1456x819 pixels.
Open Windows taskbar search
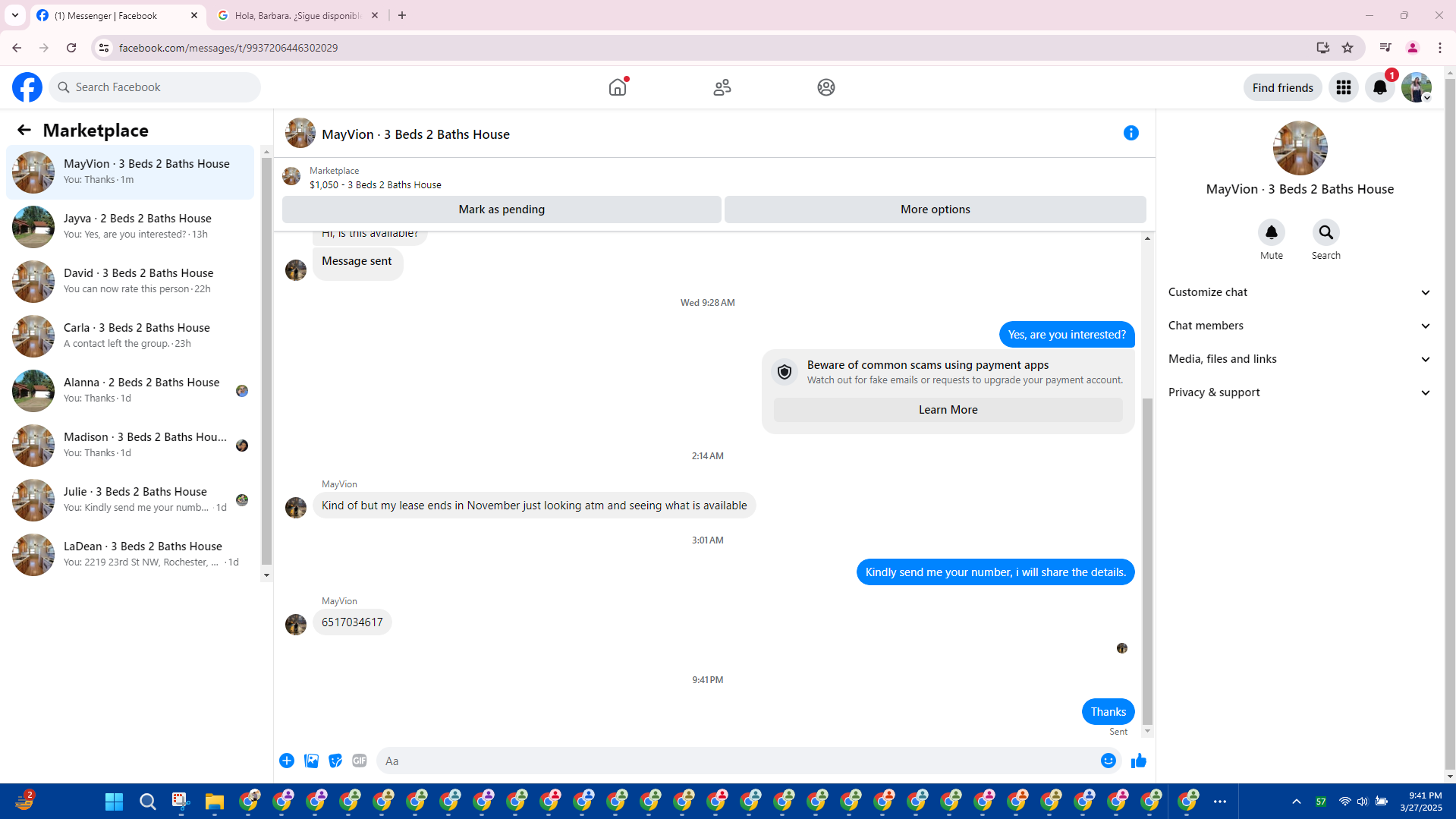click(x=148, y=802)
